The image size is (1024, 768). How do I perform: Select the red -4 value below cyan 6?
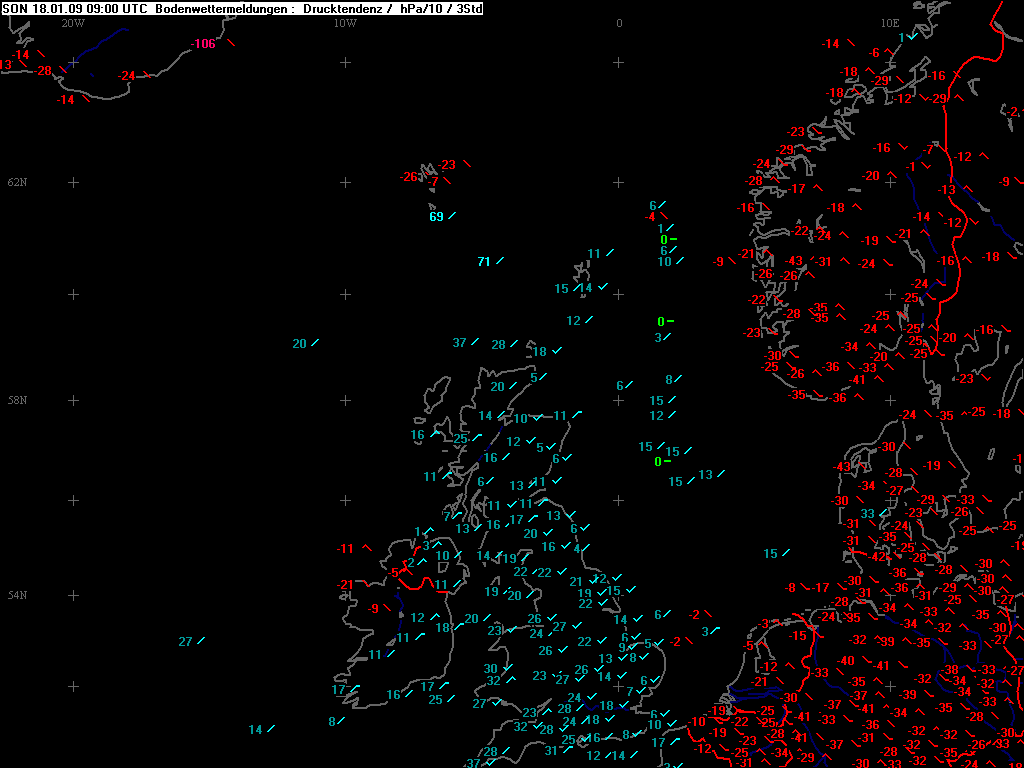point(650,217)
